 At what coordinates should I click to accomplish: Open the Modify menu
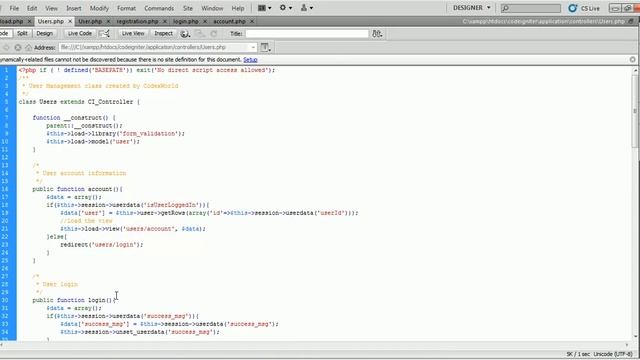(99, 8)
